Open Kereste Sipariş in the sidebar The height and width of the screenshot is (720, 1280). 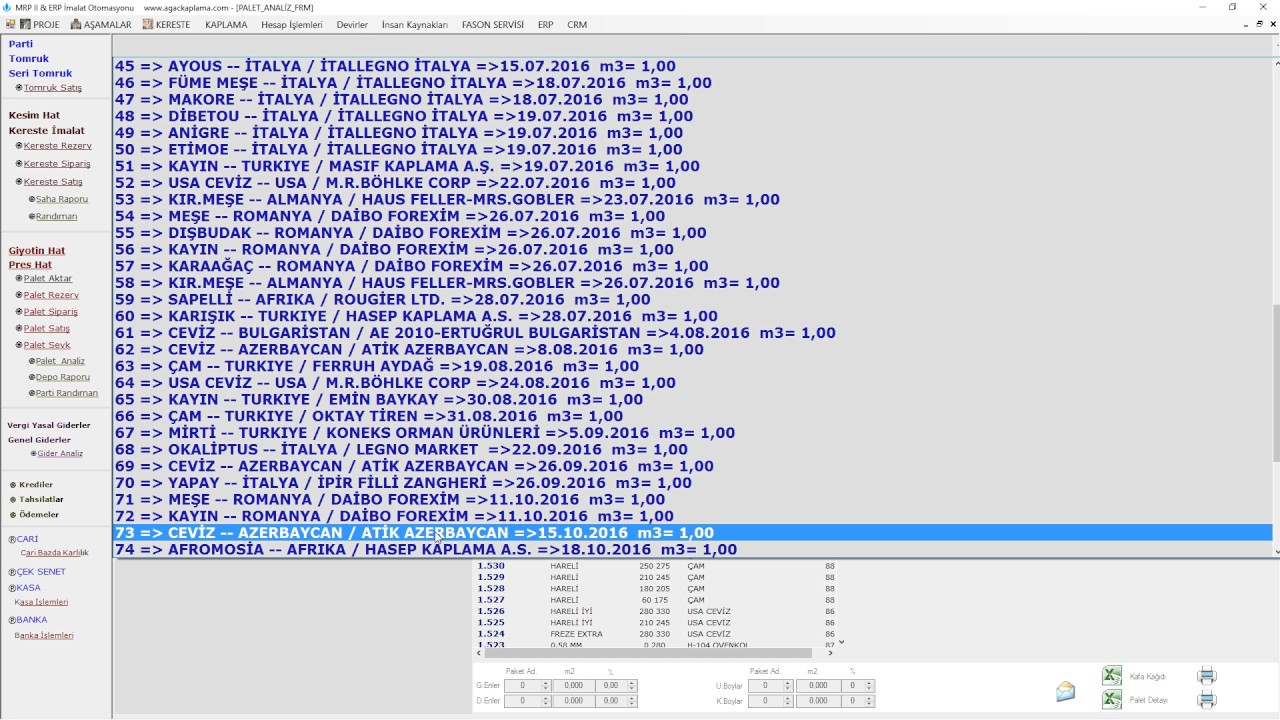coord(57,164)
